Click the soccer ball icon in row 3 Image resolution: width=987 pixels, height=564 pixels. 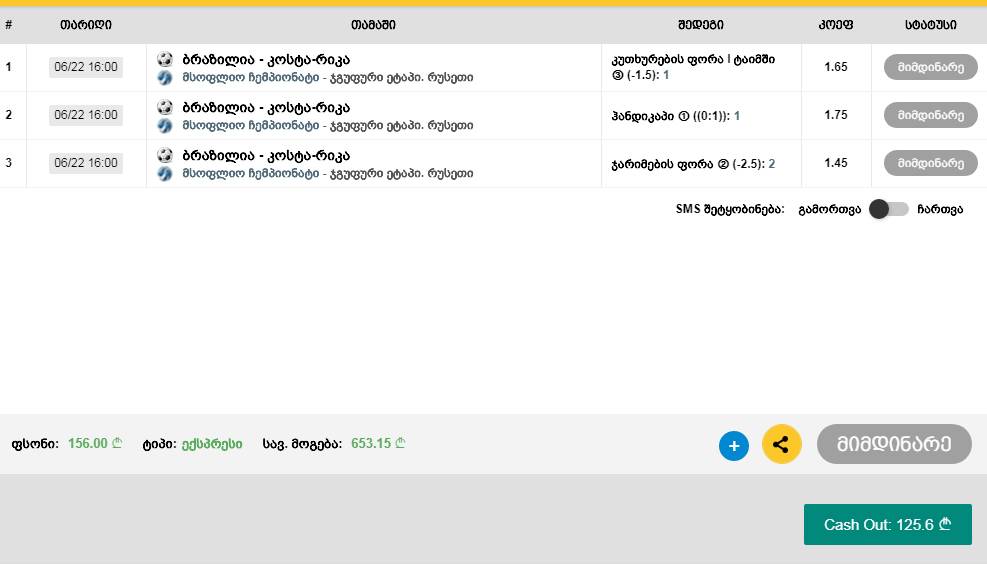coord(165,155)
